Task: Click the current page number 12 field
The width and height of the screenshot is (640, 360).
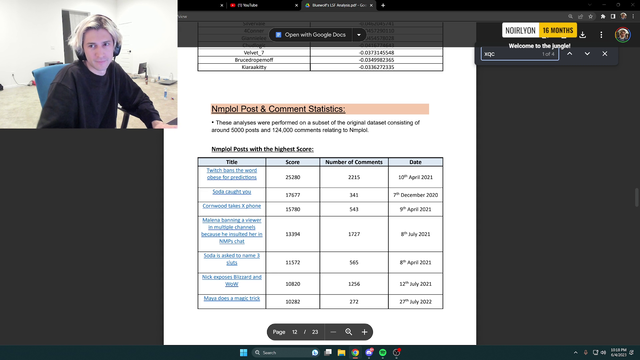Action: click(294, 332)
